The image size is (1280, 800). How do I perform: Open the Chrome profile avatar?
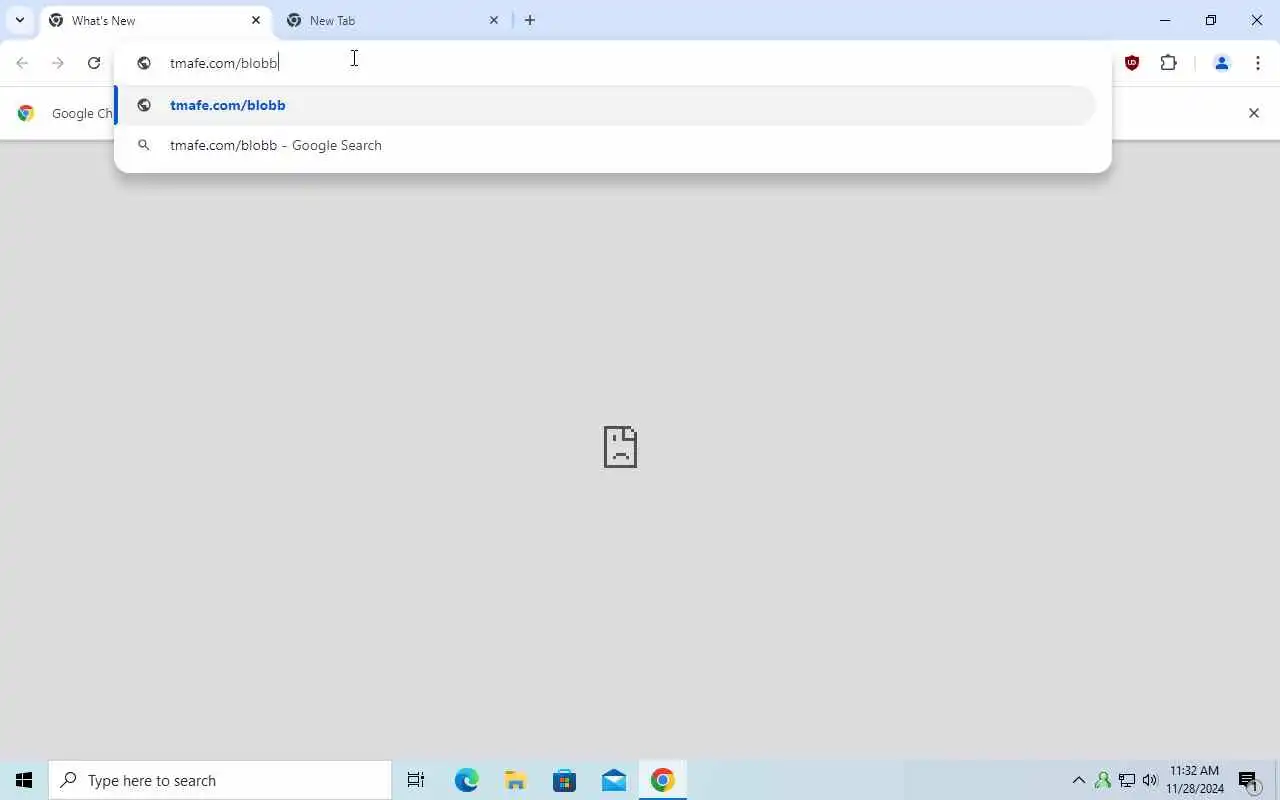pos(1221,63)
